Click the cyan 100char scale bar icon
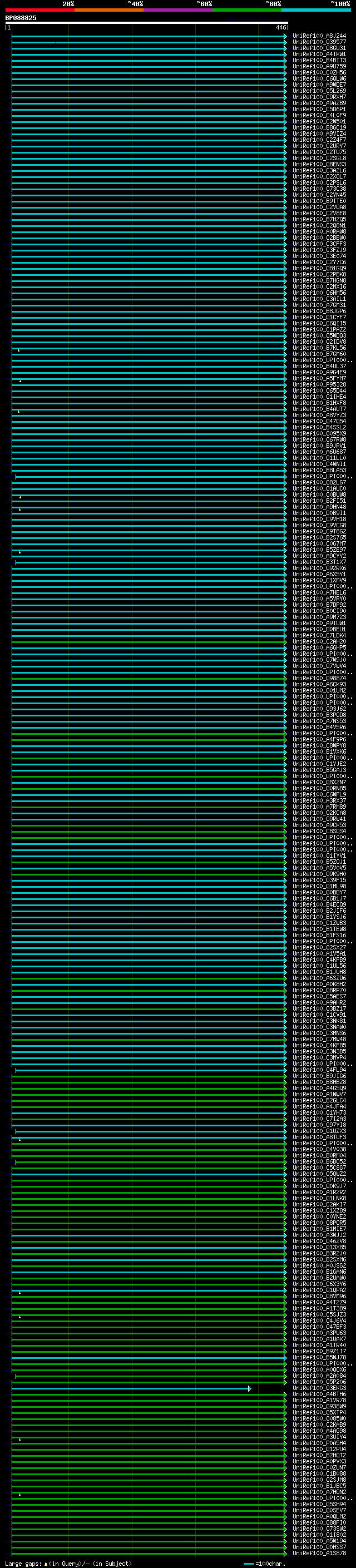This screenshot has height=1568, width=356. click(248, 1564)
